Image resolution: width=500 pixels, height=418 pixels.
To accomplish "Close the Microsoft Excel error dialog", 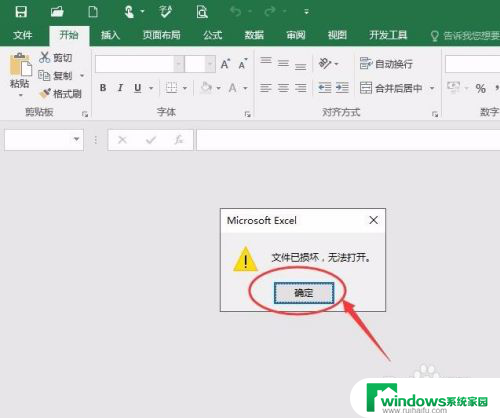I will (373, 220).
